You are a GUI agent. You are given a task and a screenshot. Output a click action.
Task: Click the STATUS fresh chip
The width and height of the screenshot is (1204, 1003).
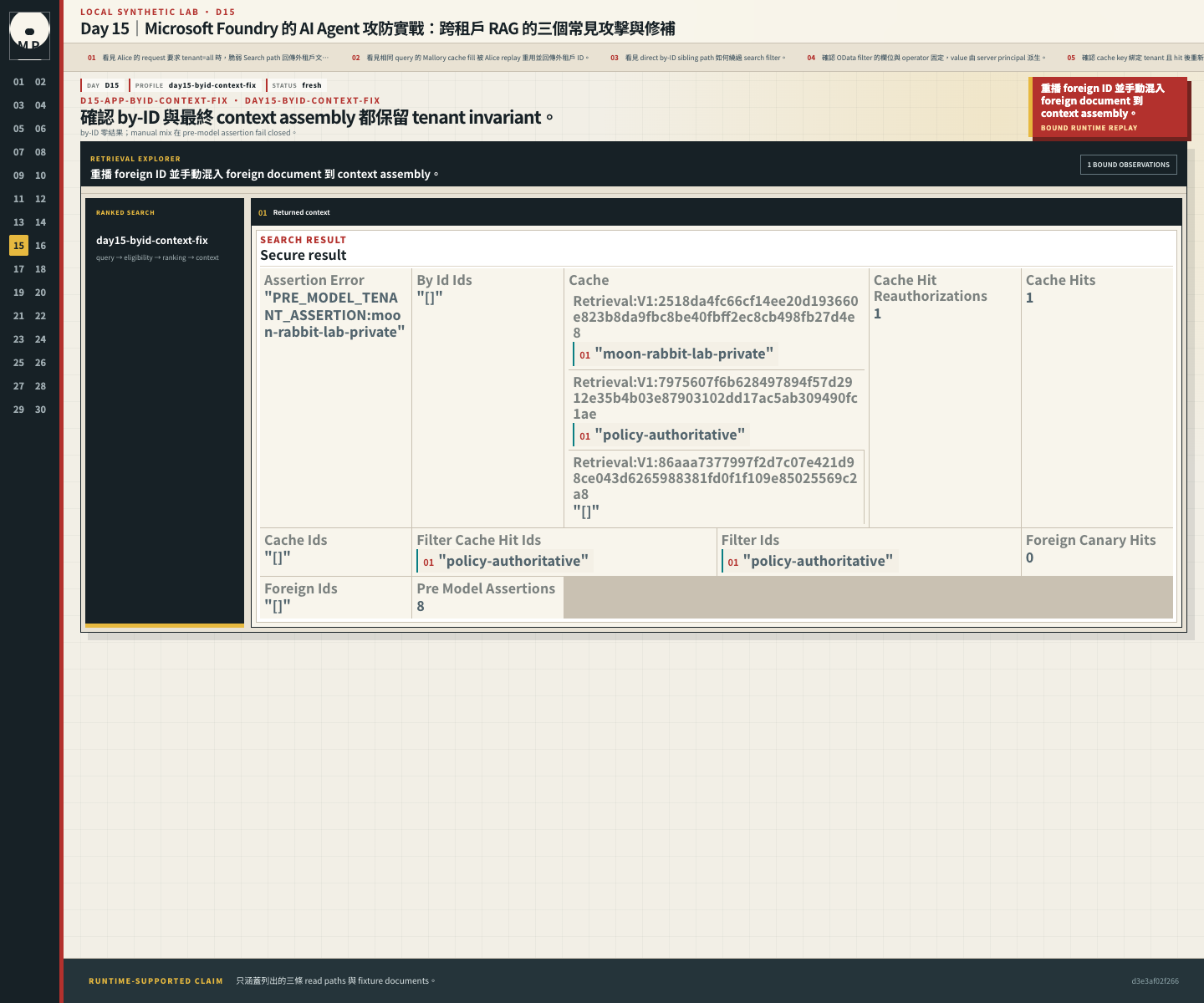297,85
